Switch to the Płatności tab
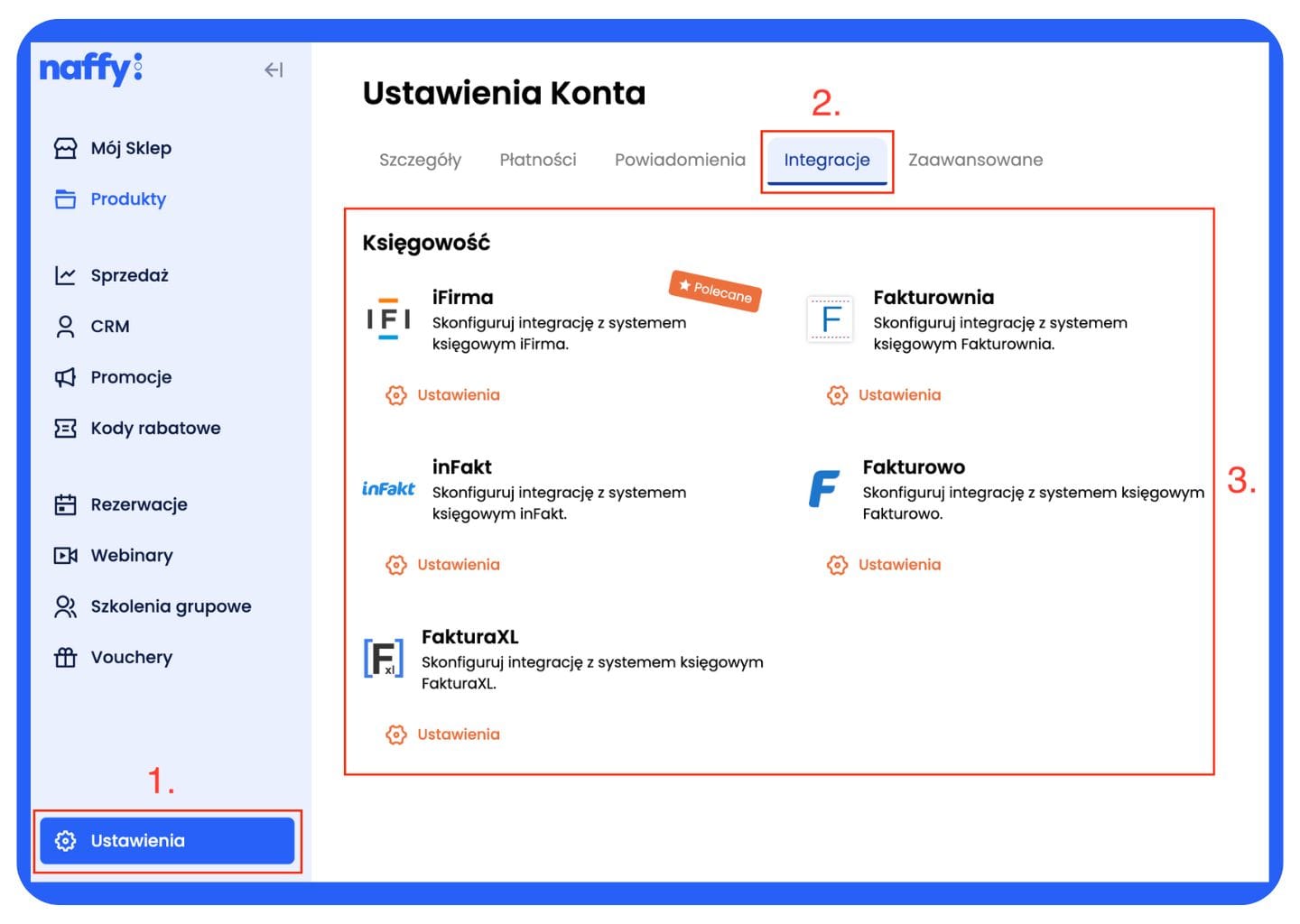Image resolution: width=1300 pixels, height=924 pixels. [538, 160]
